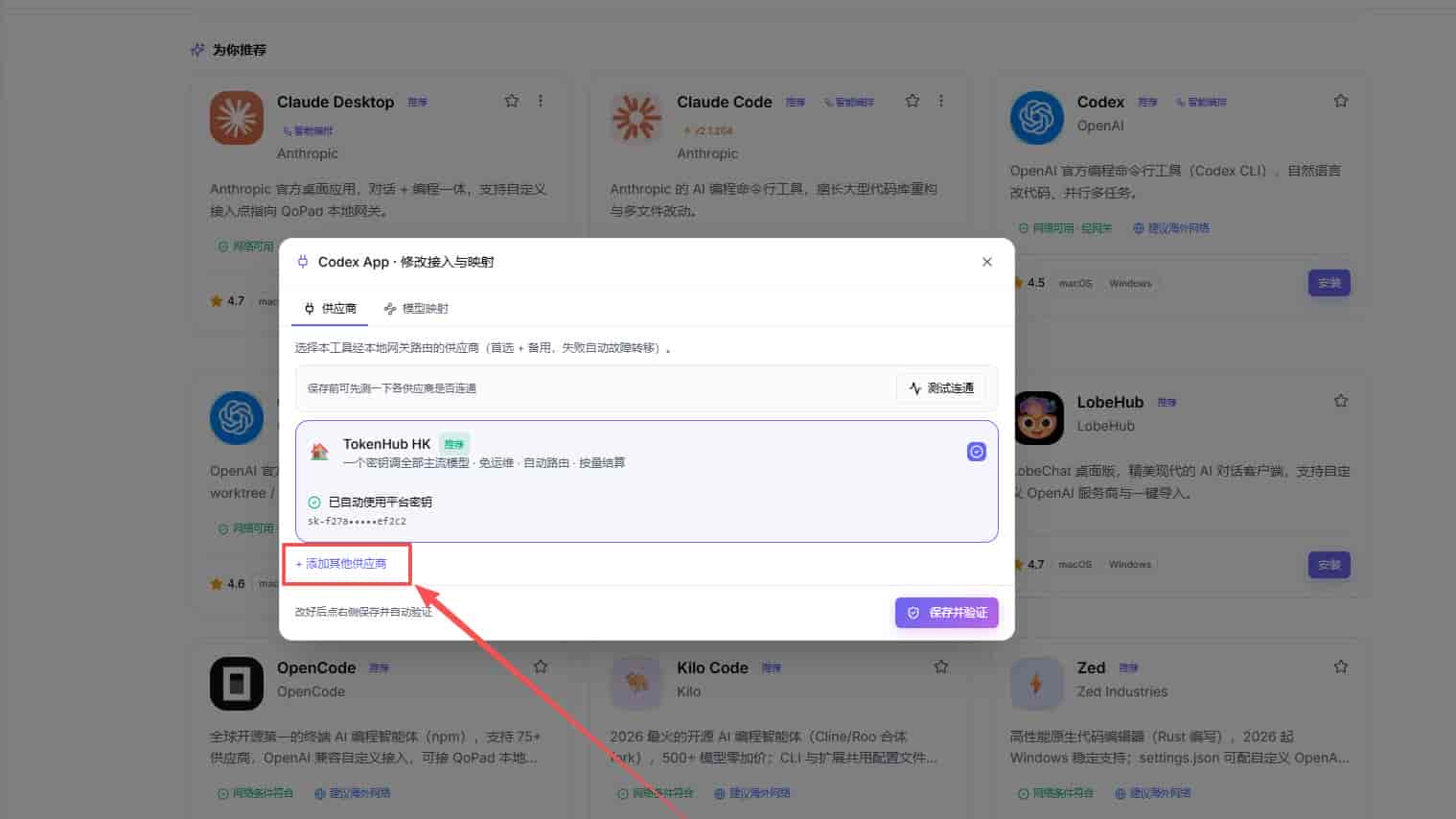
Task: Click 添加其他供应商 link
Action: tap(341, 564)
